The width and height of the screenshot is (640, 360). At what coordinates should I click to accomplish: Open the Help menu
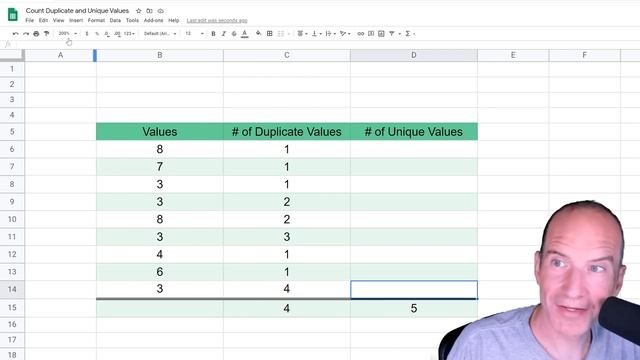[x=174, y=20]
